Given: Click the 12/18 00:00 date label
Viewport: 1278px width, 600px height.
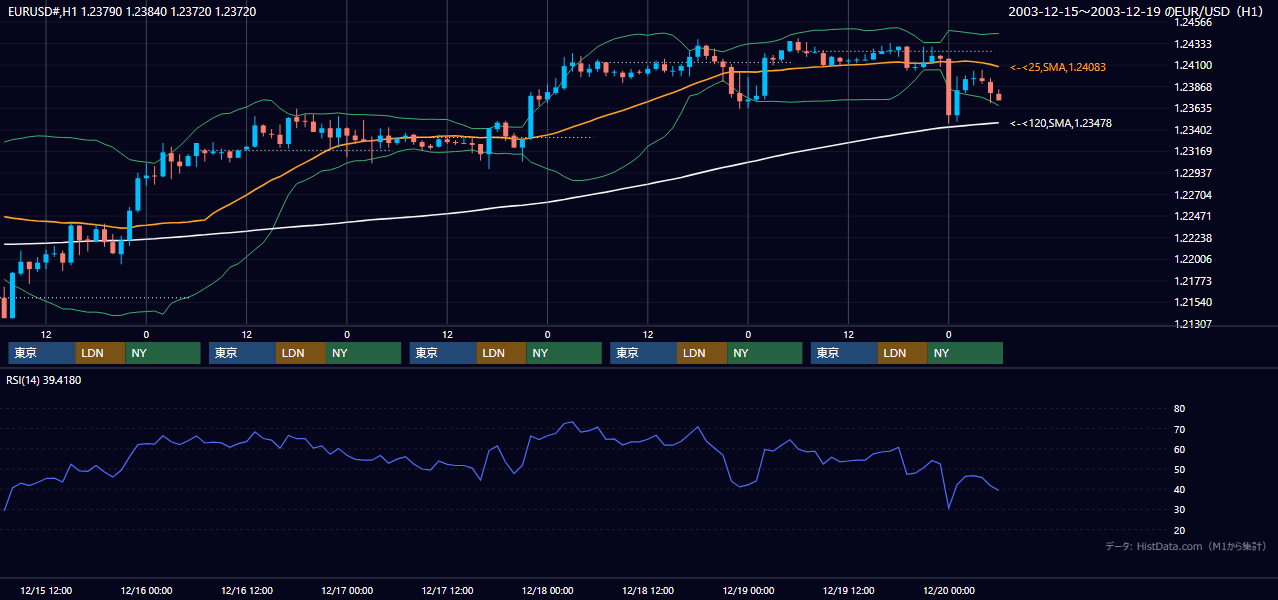Looking at the screenshot, I should coord(547,590).
